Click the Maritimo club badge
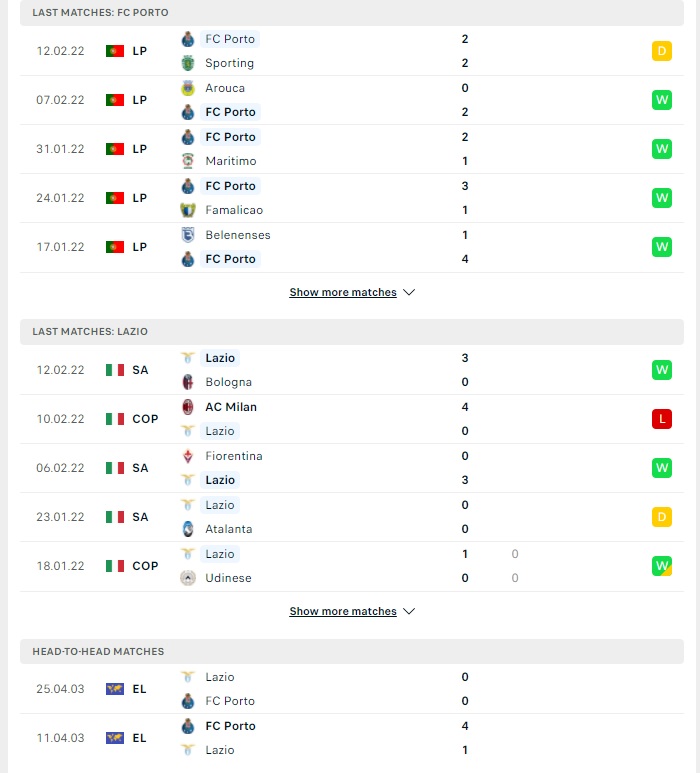This screenshot has width=700, height=773. 188,161
